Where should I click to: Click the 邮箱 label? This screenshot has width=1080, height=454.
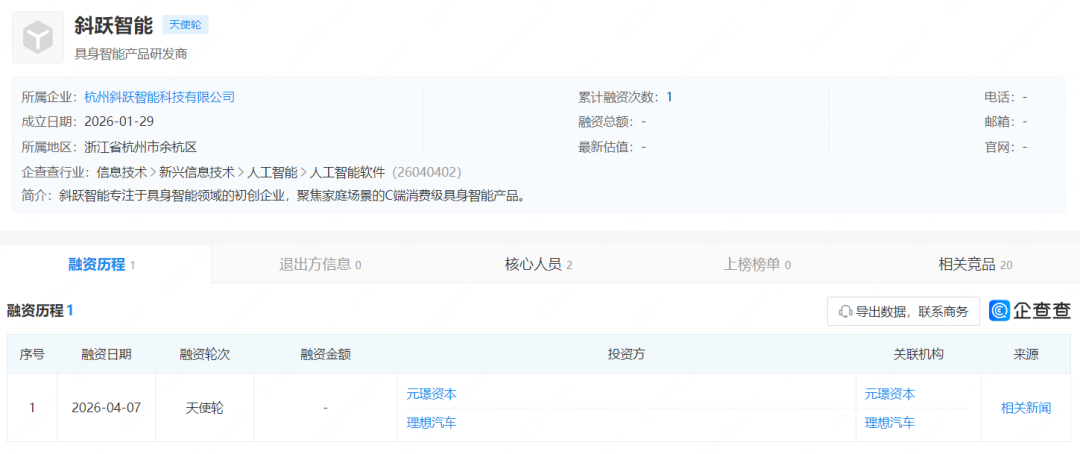point(1000,122)
